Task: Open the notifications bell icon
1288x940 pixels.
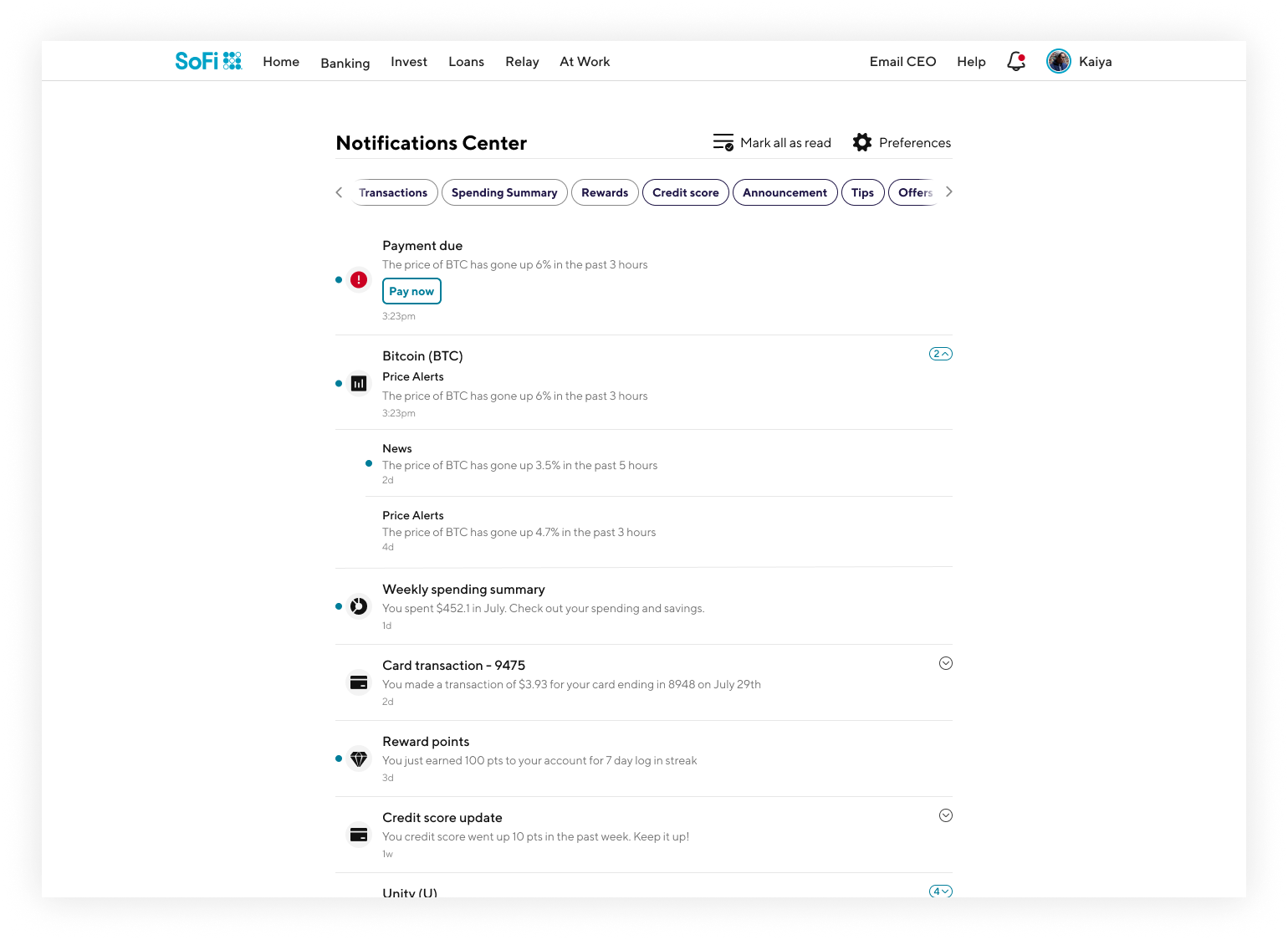Action: click(x=1016, y=61)
